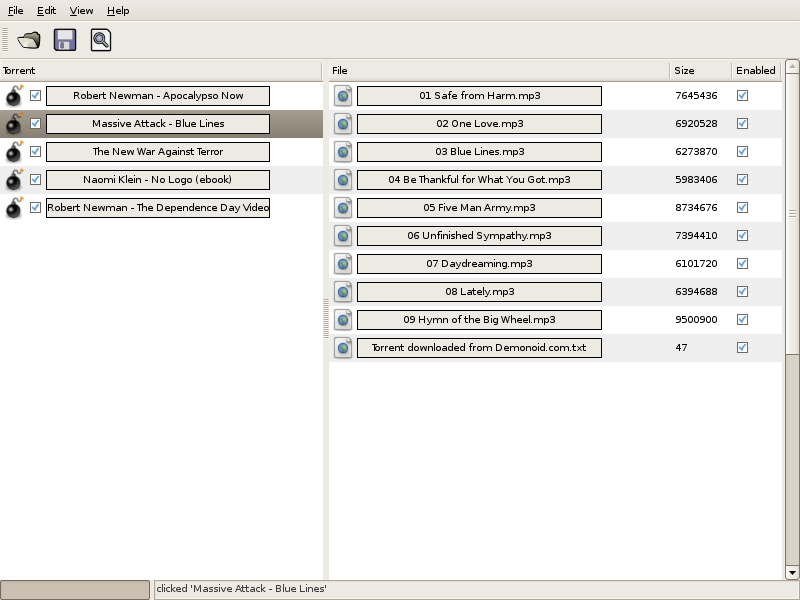This screenshot has width=800, height=600.
Task: Toggle Enabled checkbox for the Demonoid.com.txt file
Action: click(x=742, y=348)
